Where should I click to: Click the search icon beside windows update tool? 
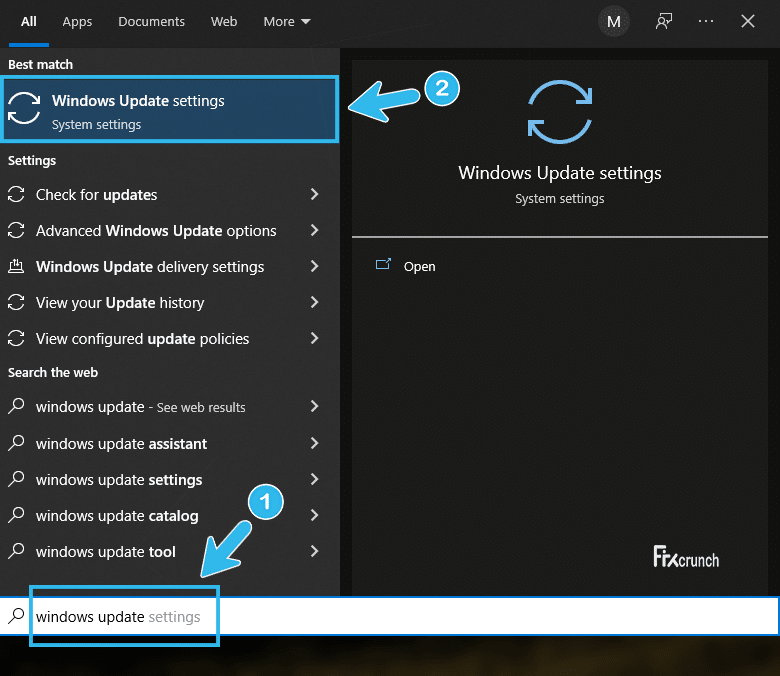pos(16,551)
